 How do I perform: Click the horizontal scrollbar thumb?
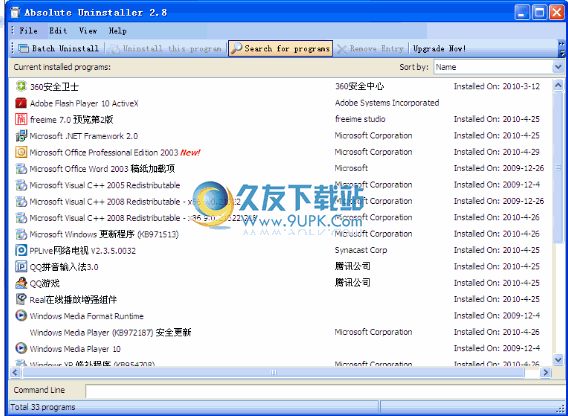click(x=273, y=372)
